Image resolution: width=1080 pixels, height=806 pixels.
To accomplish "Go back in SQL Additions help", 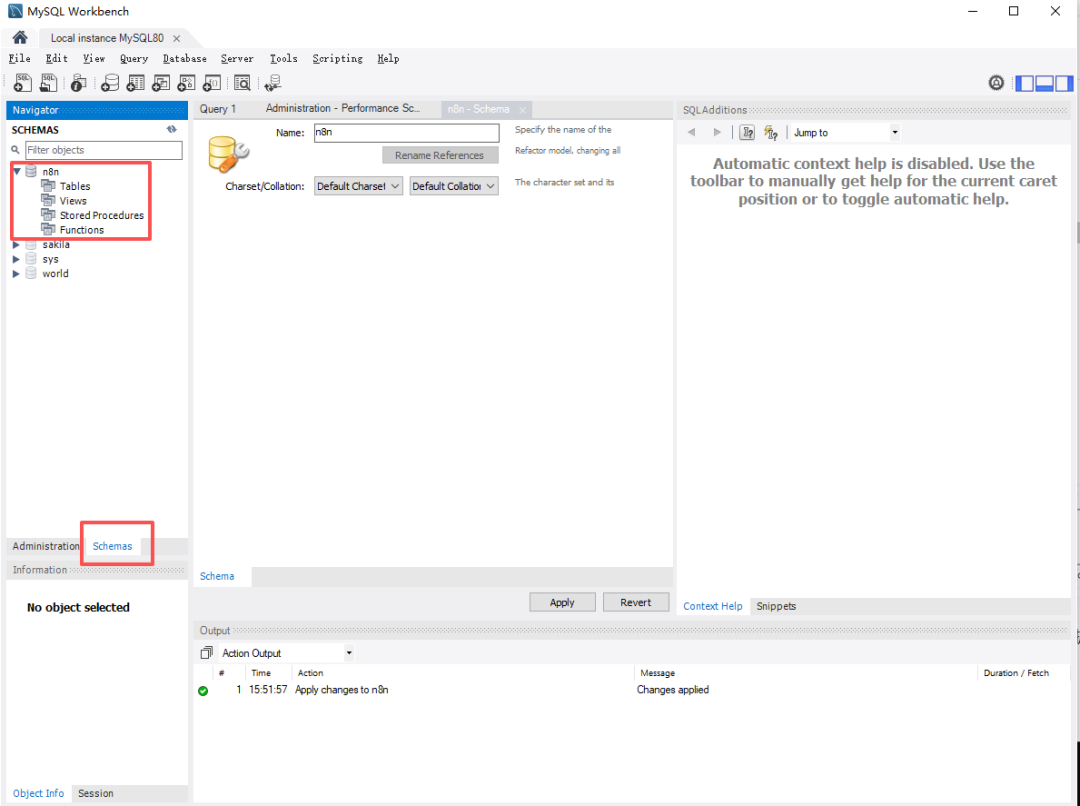I will click(x=692, y=132).
